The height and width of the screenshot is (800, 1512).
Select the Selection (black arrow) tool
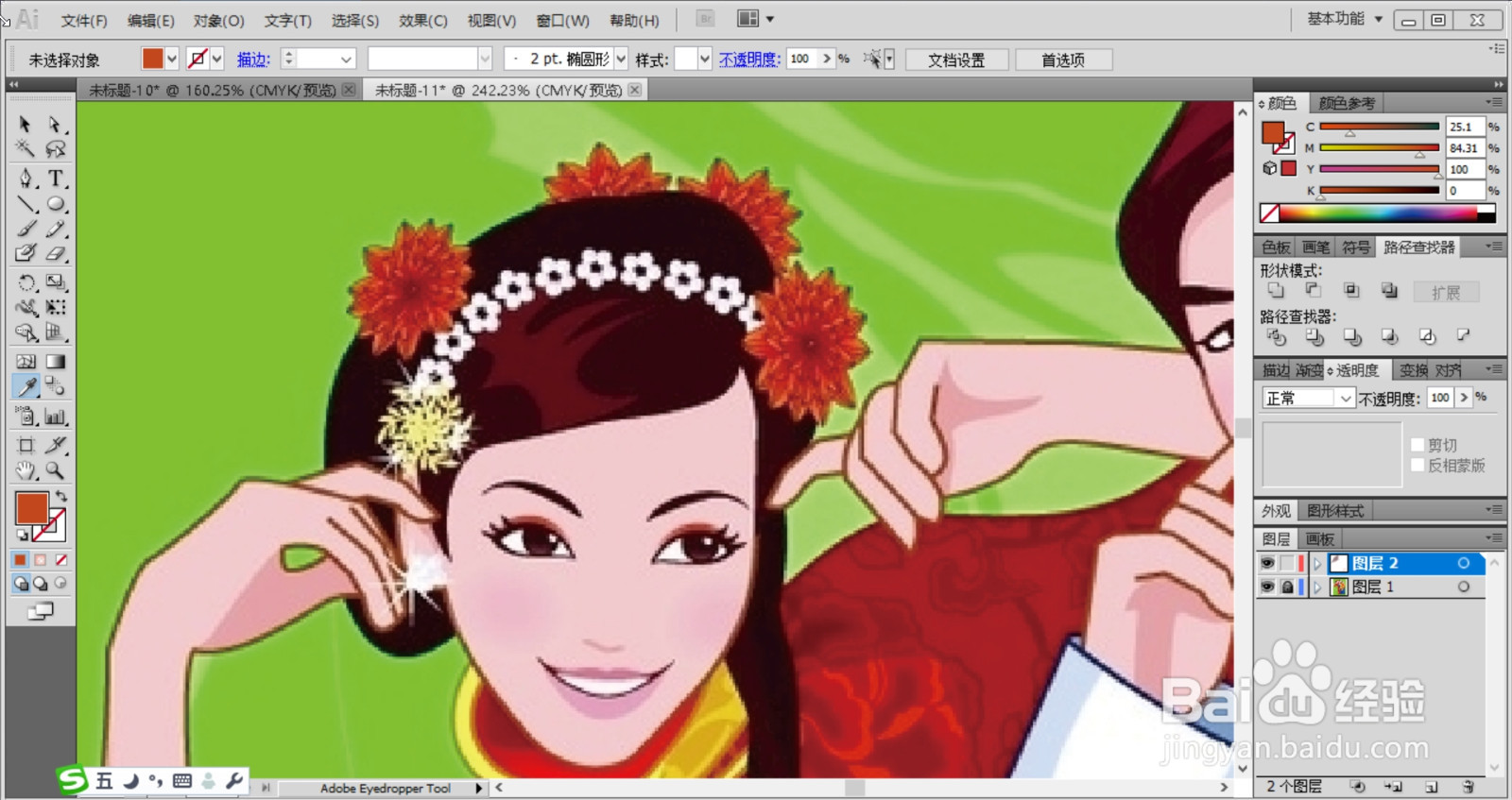[26, 124]
